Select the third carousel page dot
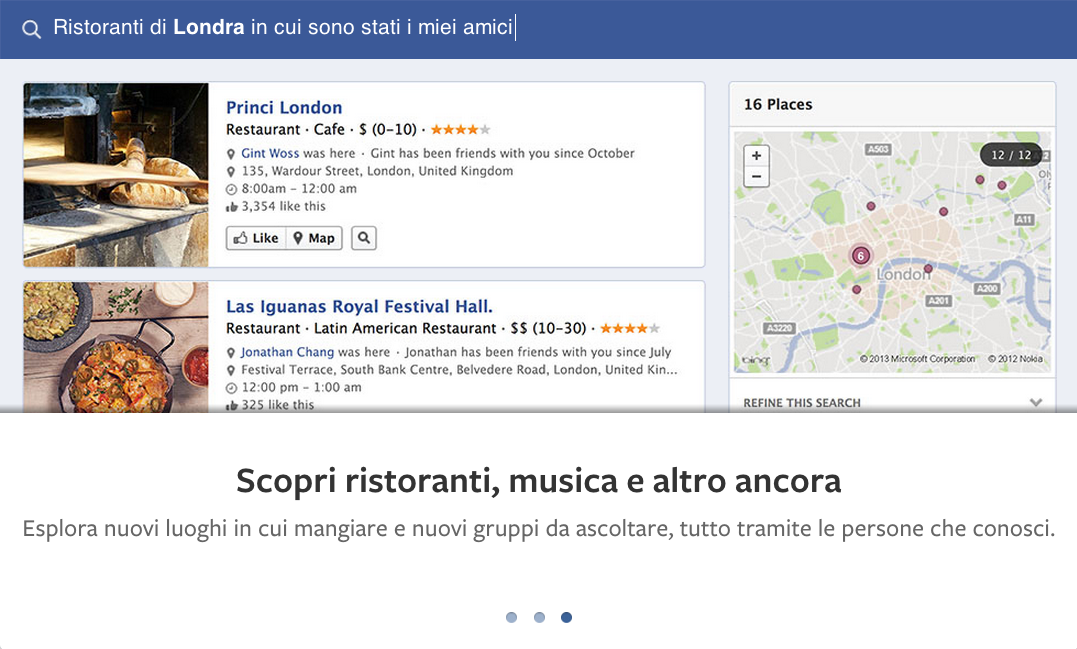Screen dimensions: 1077x649 pyautogui.click(x=566, y=617)
